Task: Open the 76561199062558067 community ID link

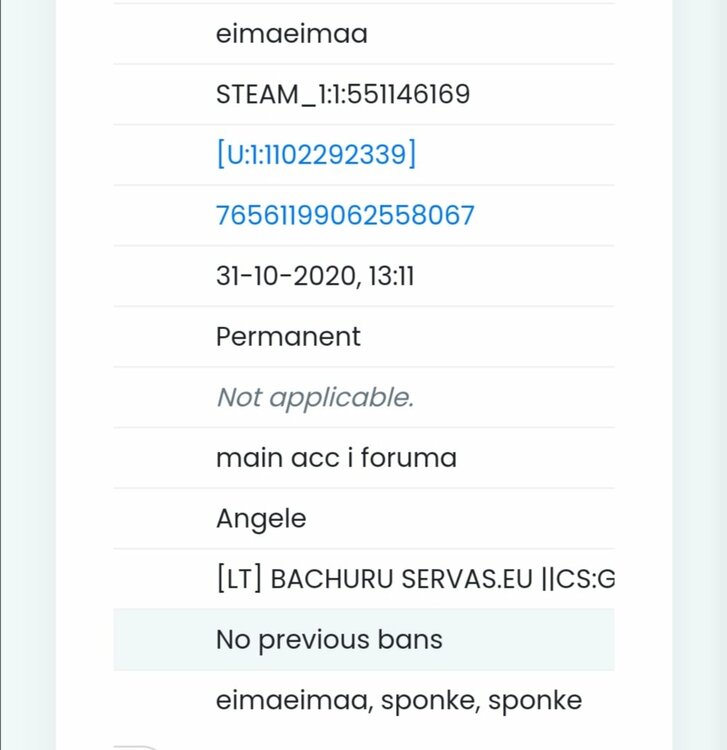Action: [x=345, y=216]
